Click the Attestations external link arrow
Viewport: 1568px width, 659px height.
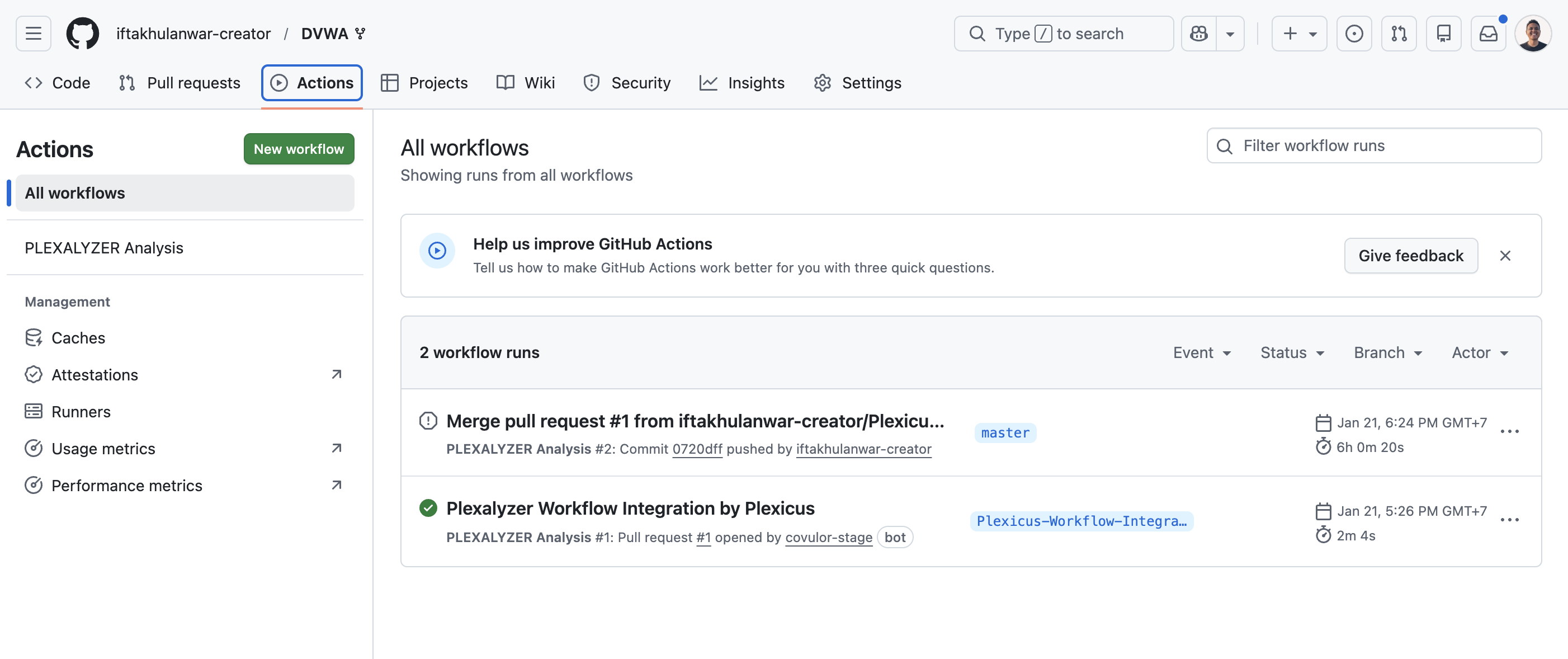coord(336,375)
